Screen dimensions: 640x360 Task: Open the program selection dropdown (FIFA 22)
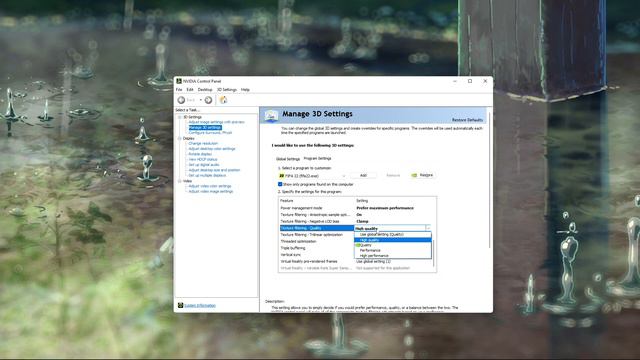click(x=312, y=176)
